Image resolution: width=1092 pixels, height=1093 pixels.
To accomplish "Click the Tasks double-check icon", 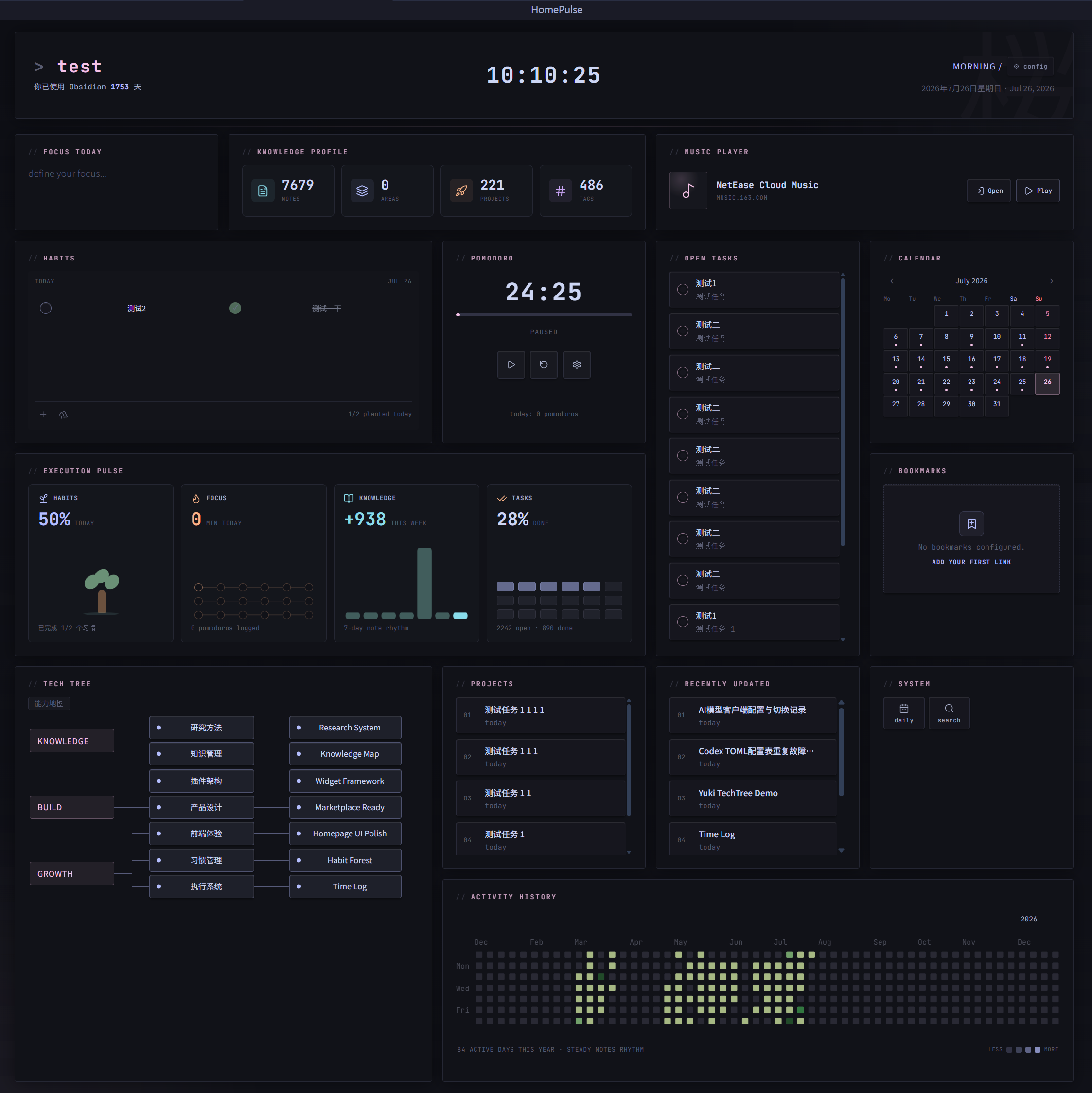I will 502,499.
